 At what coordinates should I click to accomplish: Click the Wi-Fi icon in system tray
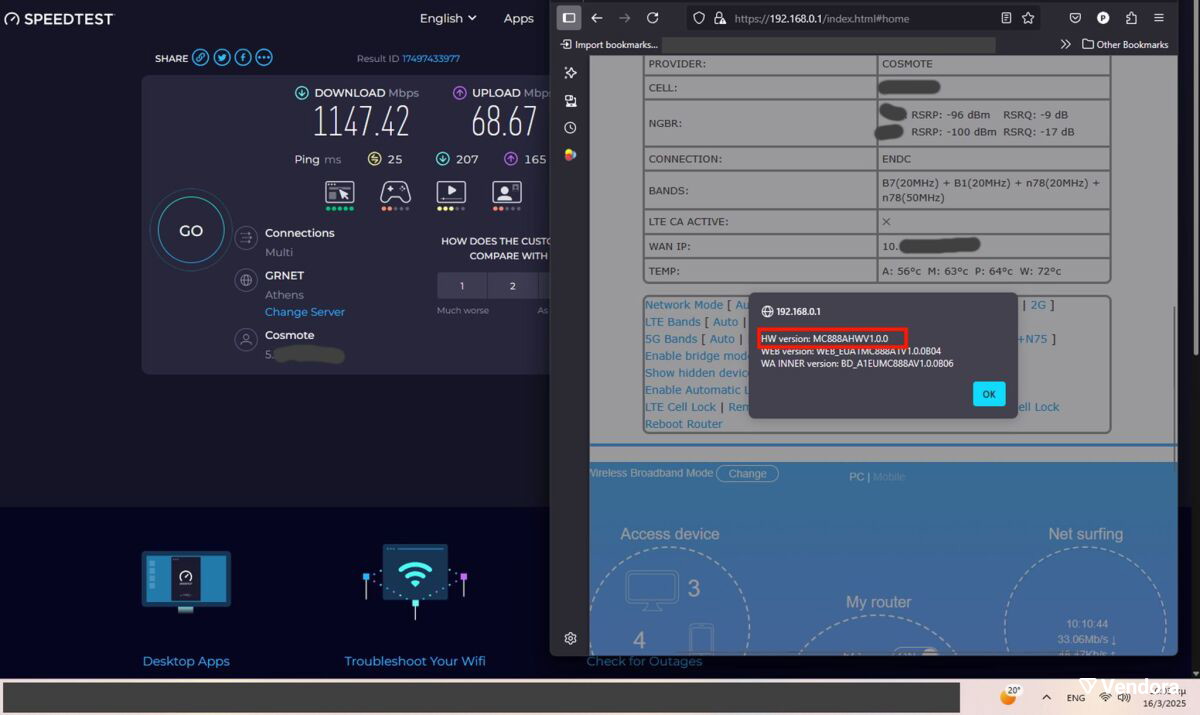[x=1105, y=697]
